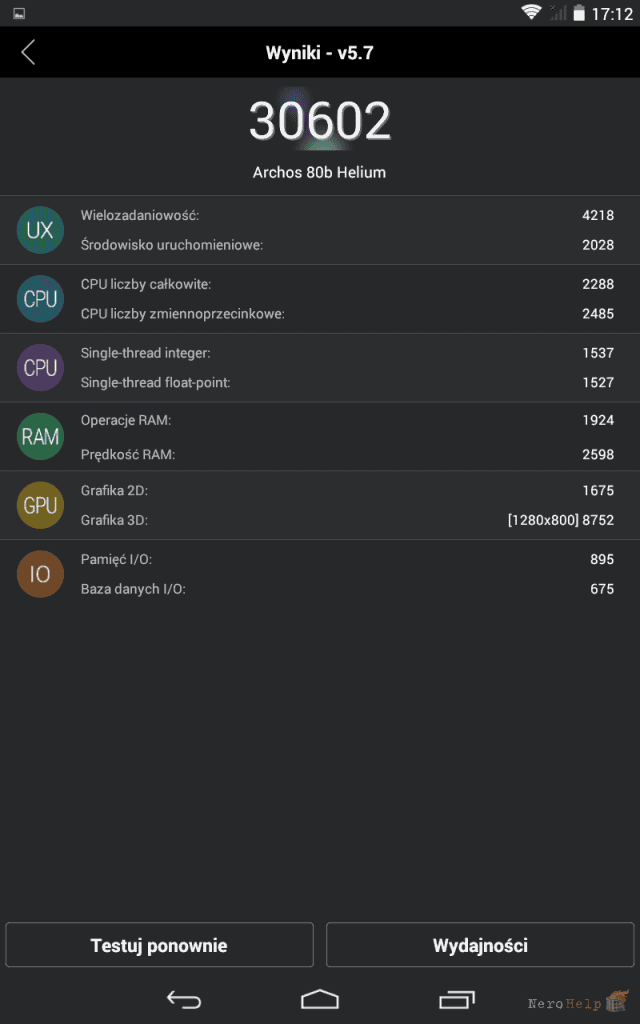Screen dimensions: 640x1024
Task: Tap the battery status icon
Action: [579, 13]
